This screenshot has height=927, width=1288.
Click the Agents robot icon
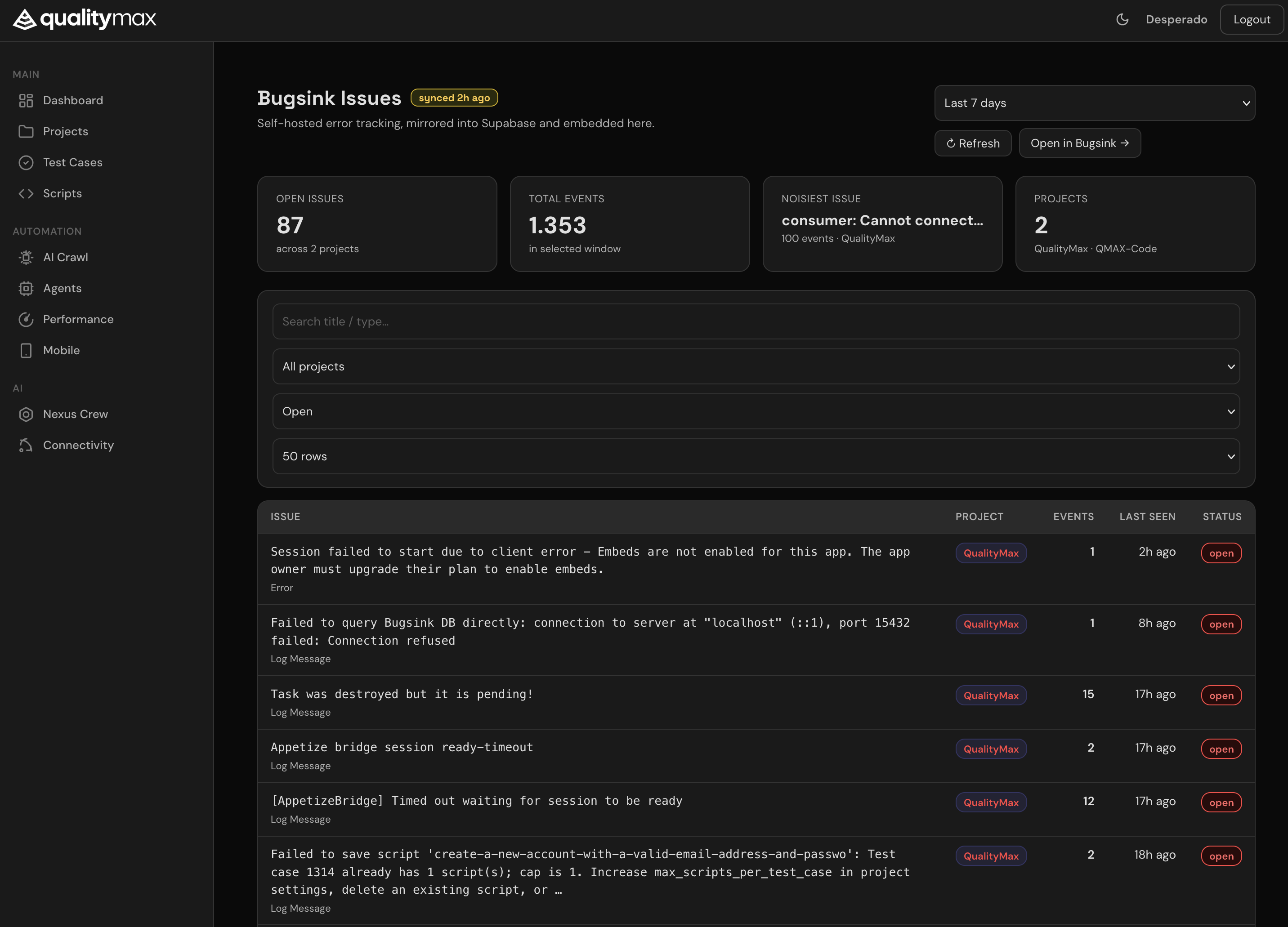(26, 288)
